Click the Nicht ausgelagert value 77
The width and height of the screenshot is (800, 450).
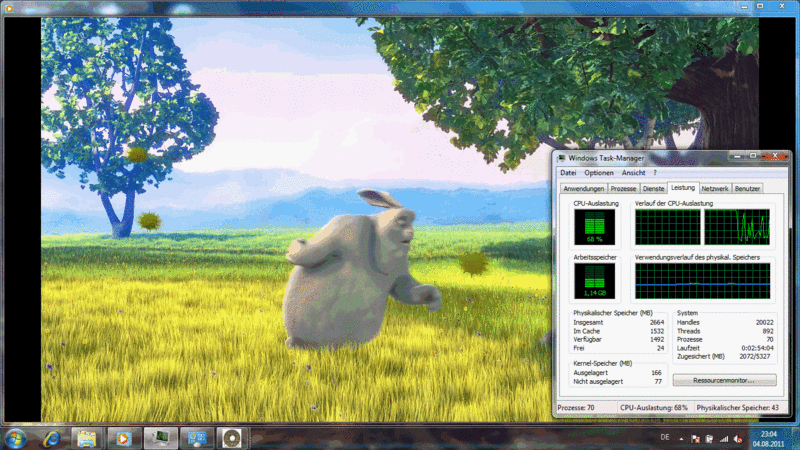coord(658,382)
